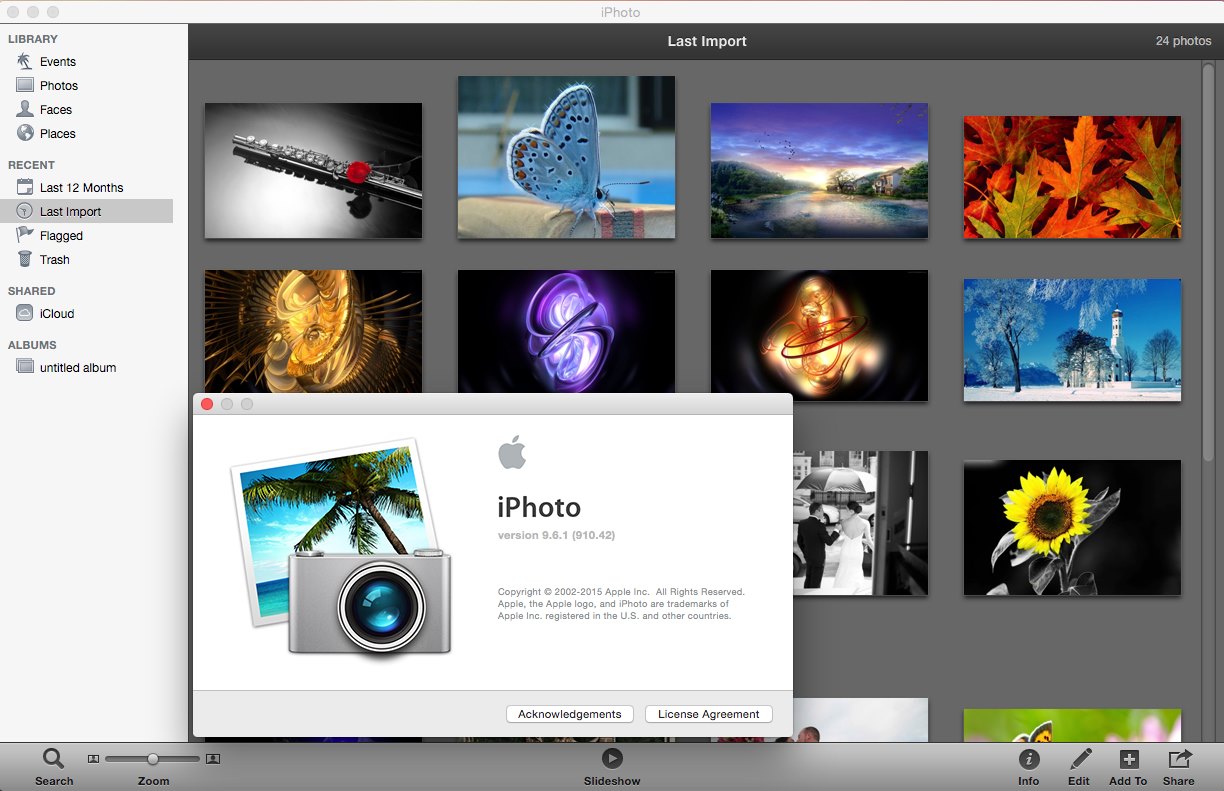Adjust the Zoom slider handle

(x=153, y=759)
